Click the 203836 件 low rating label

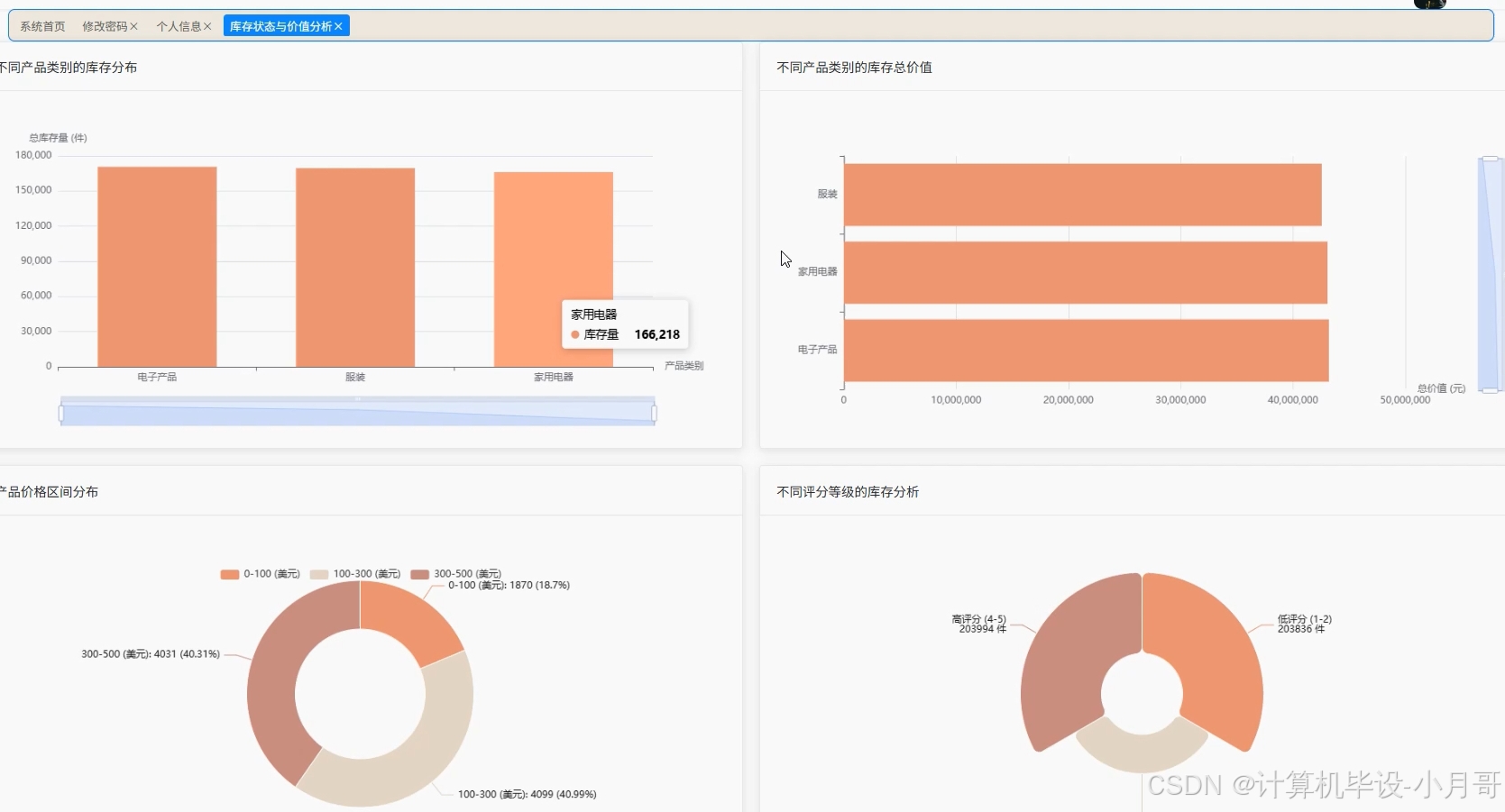click(x=1301, y=629)
